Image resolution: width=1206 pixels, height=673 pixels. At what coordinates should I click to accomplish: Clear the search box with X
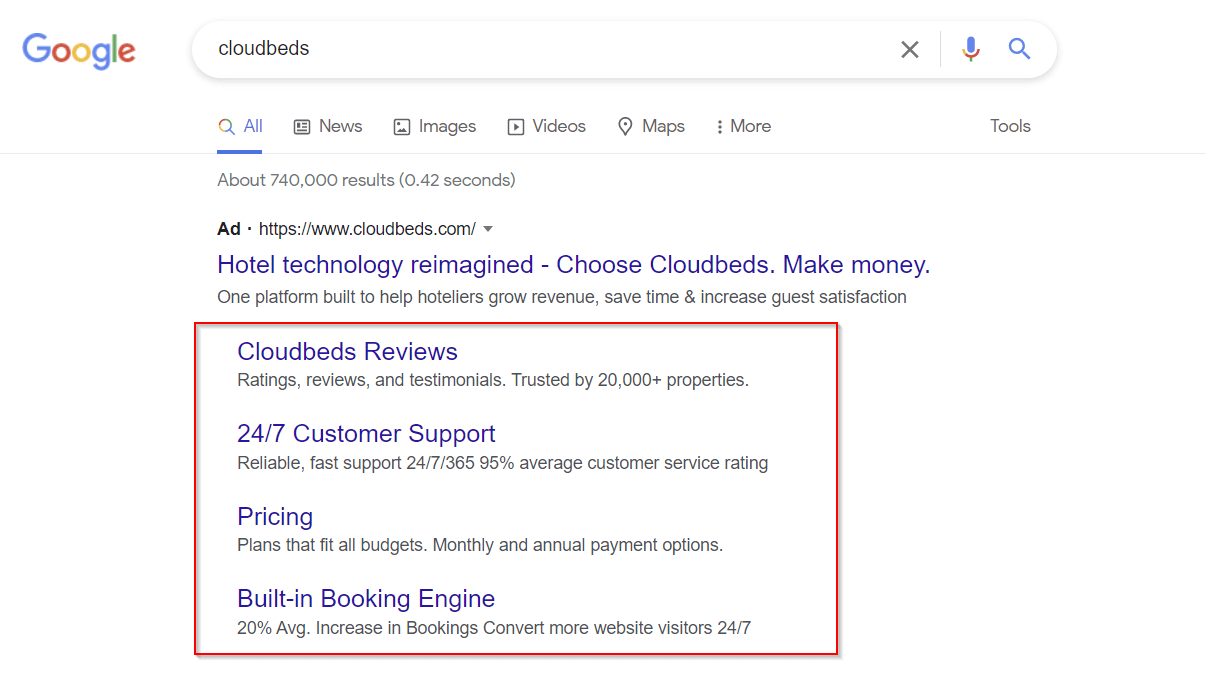pos(909,50)
